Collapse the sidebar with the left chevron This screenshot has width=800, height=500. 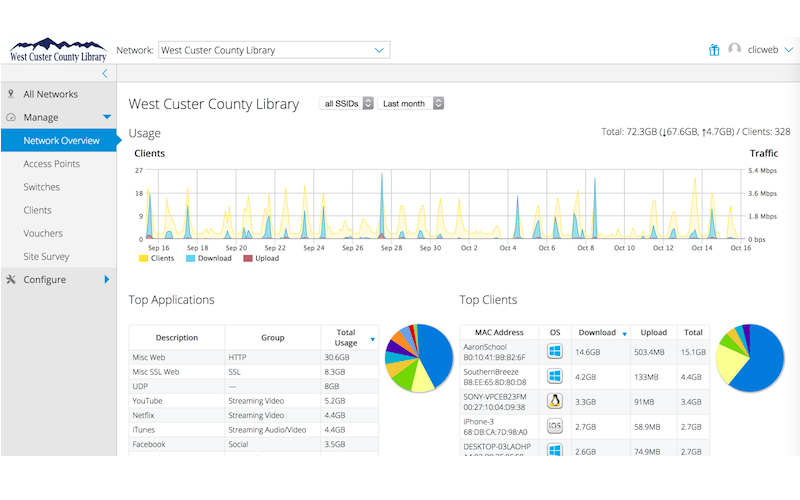pyautogui.click(x=105, y=73)
